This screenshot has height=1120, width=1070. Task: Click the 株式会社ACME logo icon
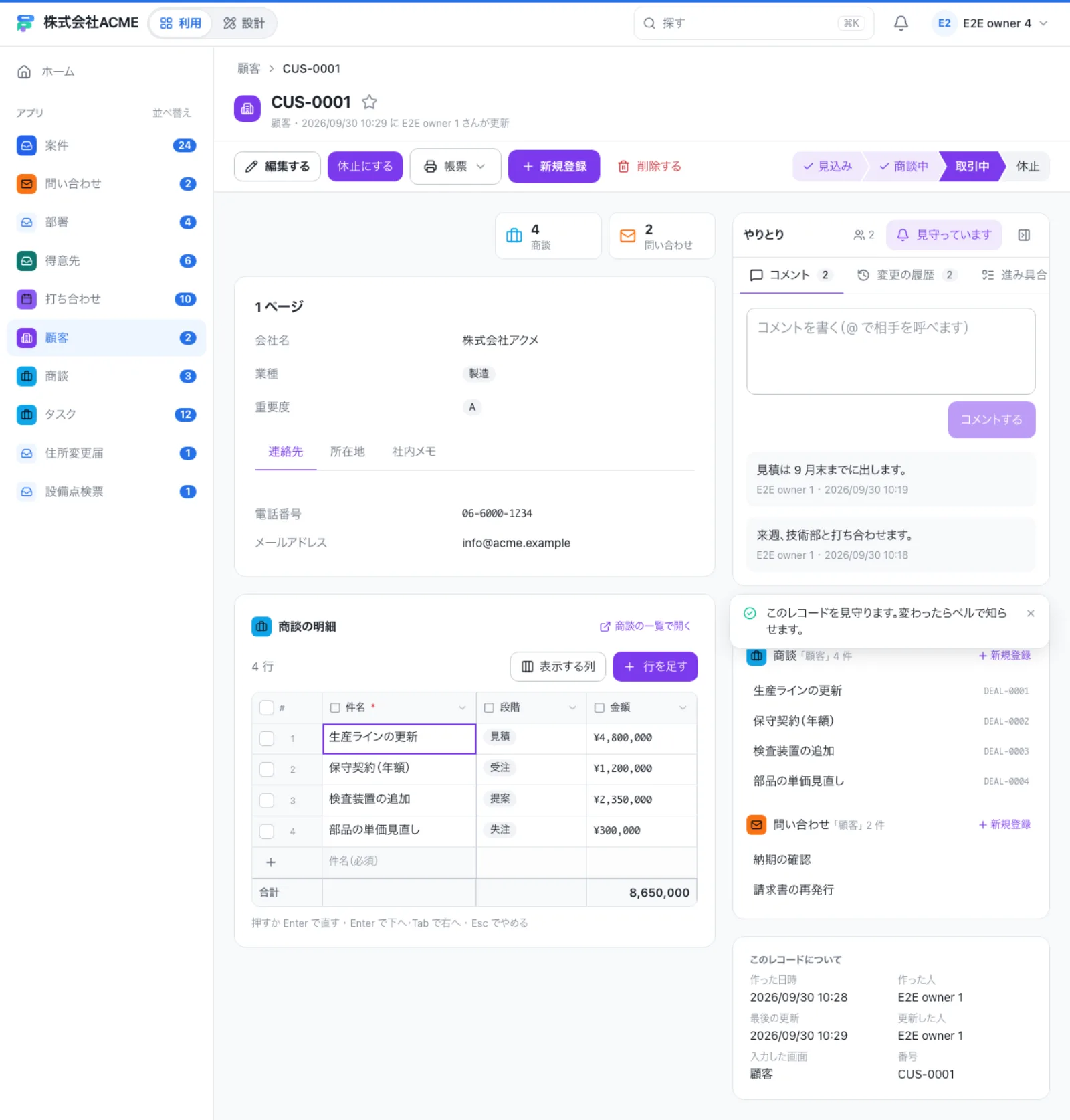25,23
